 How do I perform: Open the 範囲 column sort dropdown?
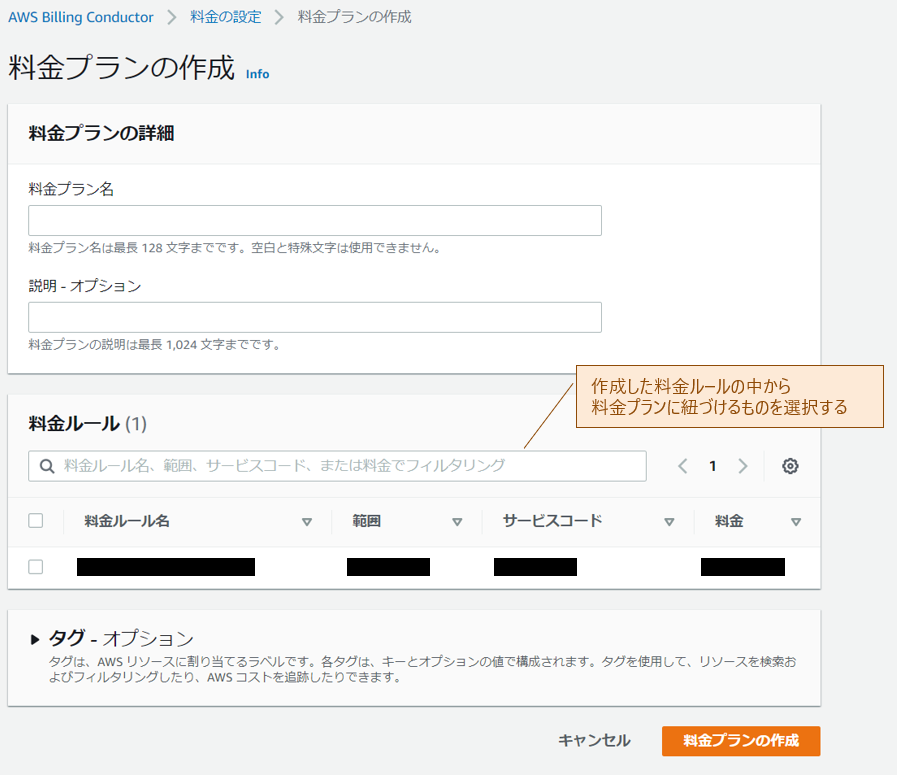tap(458, 521)
